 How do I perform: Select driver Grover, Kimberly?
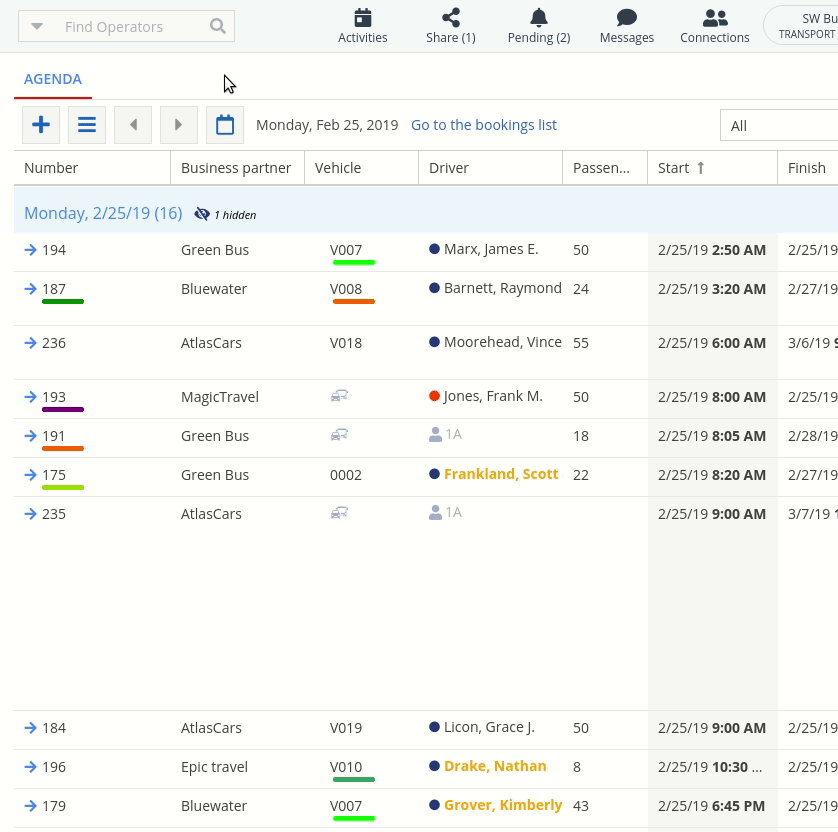[503, 805]
